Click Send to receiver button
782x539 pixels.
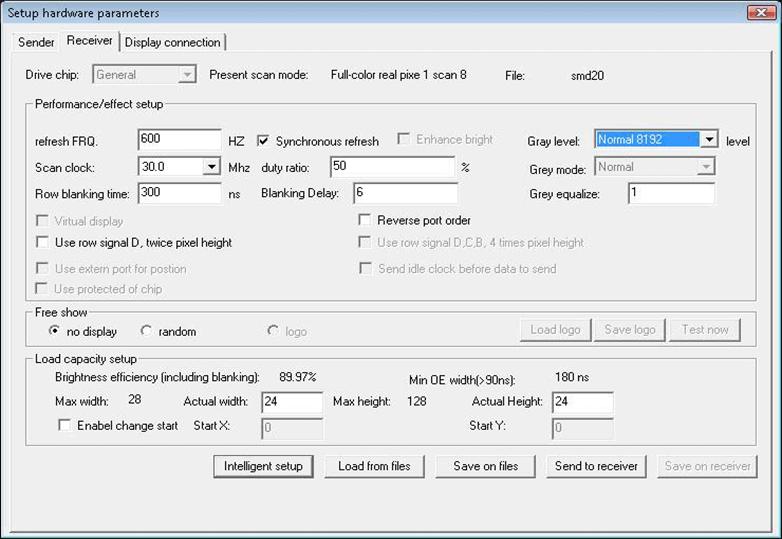pyautogui.click(x=596, y=466)
